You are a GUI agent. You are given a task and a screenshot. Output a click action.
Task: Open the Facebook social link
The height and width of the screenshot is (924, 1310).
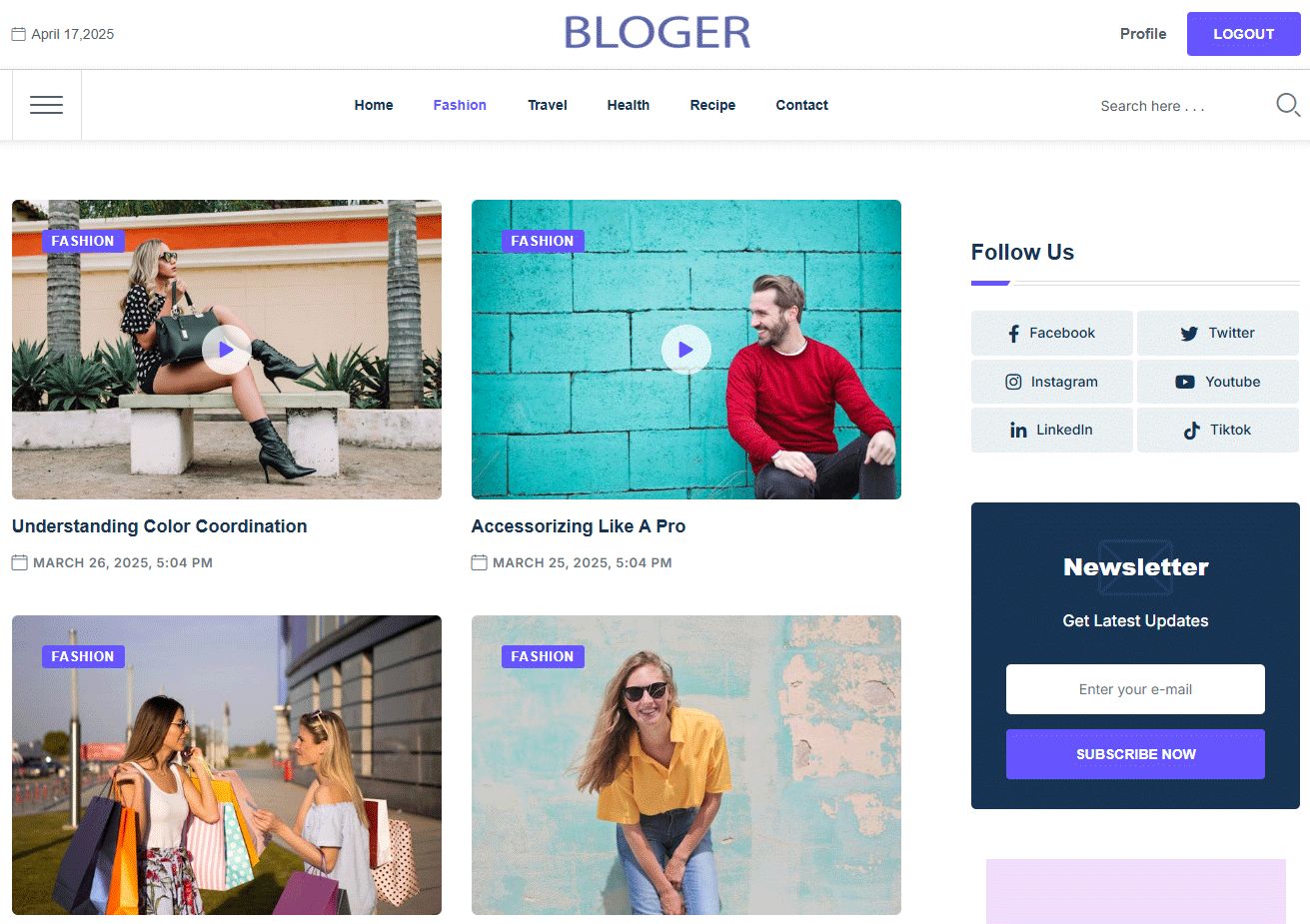(x=1052, y=333)
